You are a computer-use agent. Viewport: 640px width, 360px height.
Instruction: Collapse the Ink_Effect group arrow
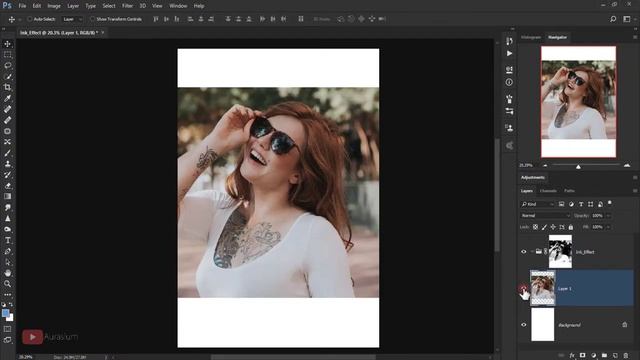[532, 252]
